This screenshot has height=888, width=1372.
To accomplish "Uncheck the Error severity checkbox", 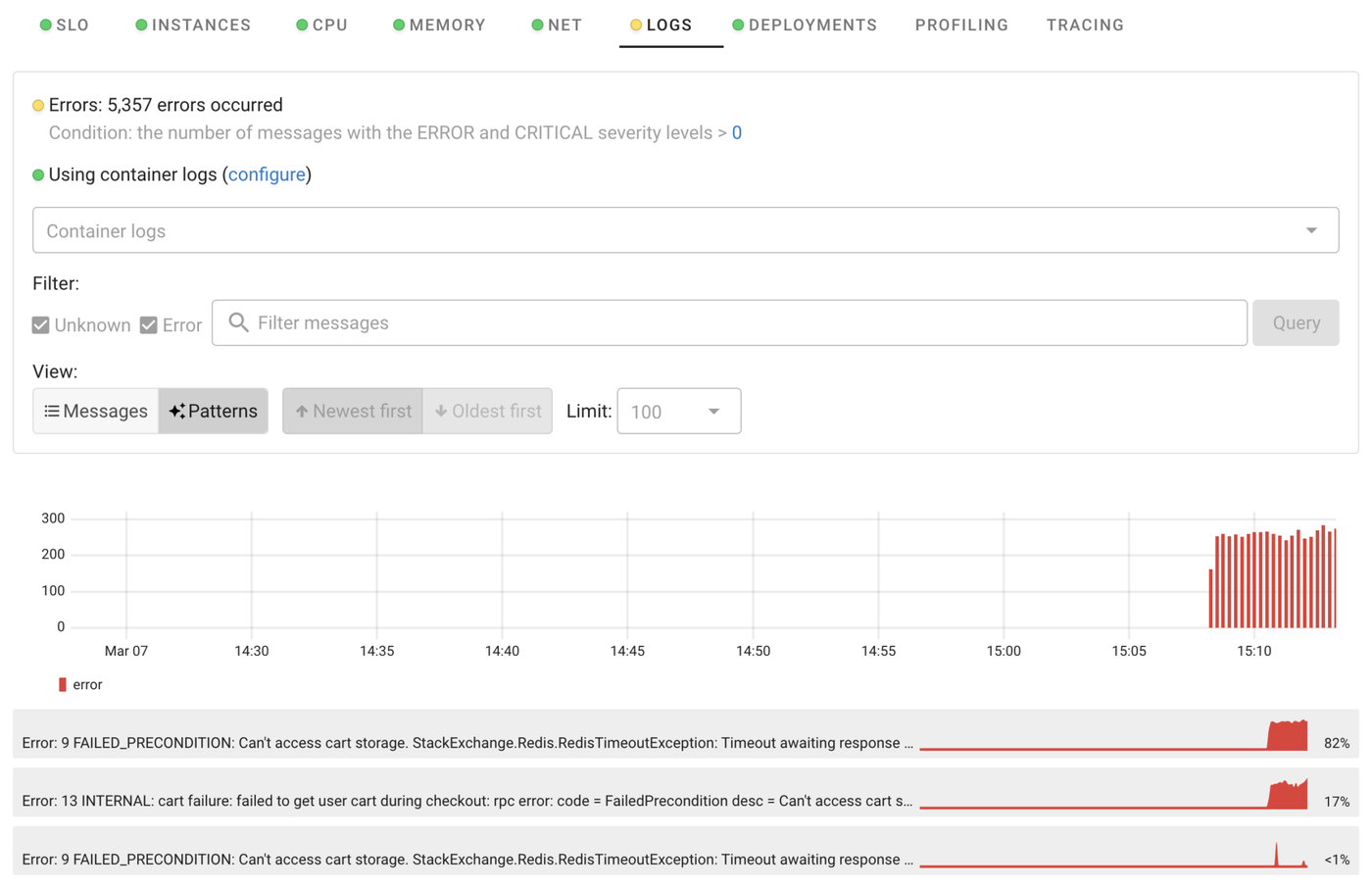I will 149,325.
